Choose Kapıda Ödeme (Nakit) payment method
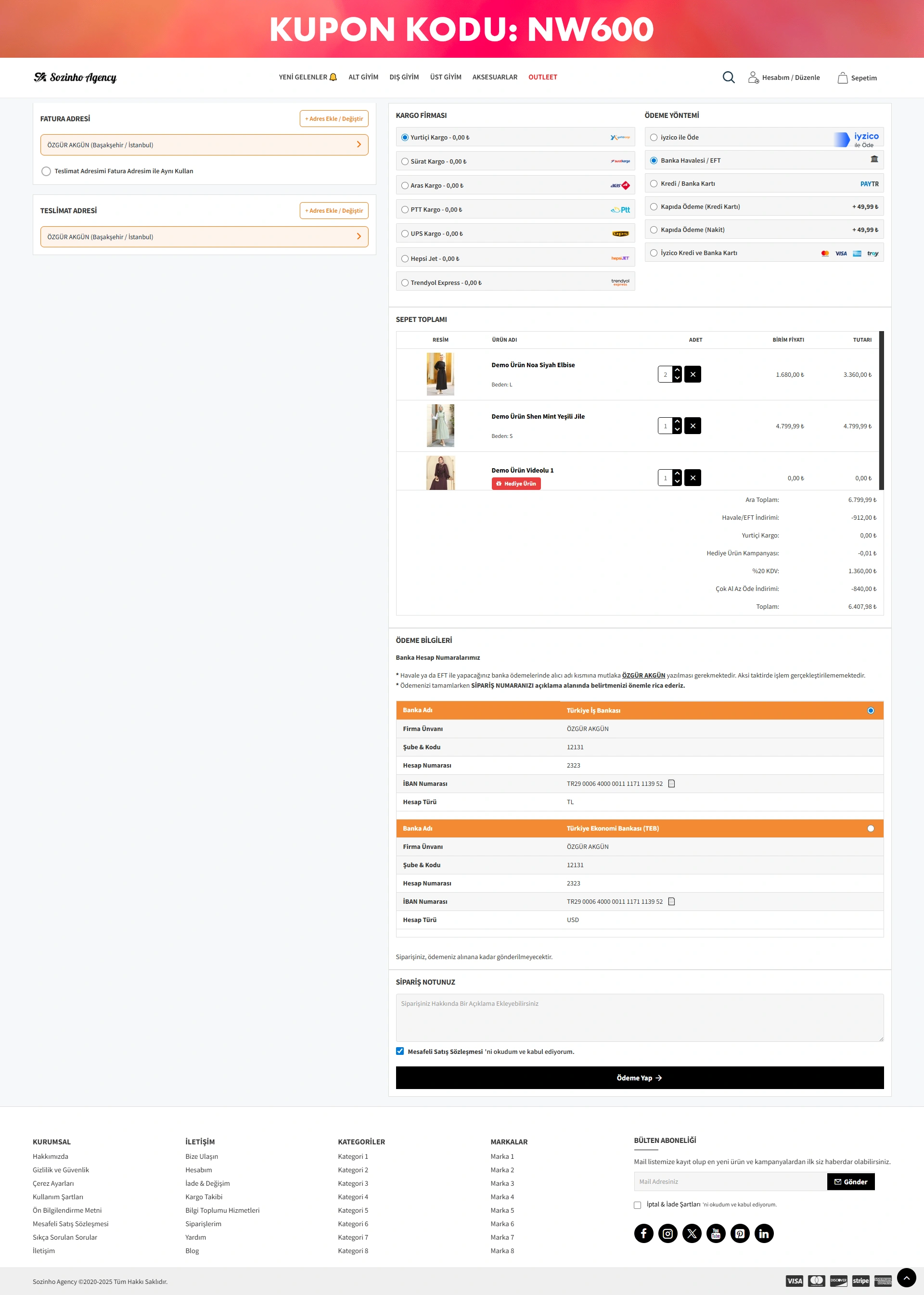This screenshot has width=924, height=1295. pos(654,230)
